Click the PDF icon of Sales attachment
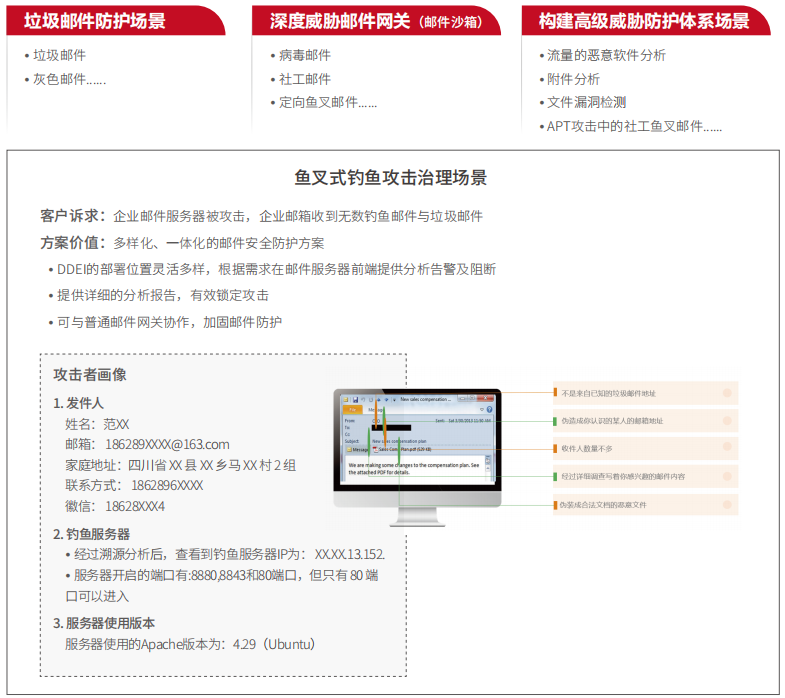785x698 pixels. (375, 449)
